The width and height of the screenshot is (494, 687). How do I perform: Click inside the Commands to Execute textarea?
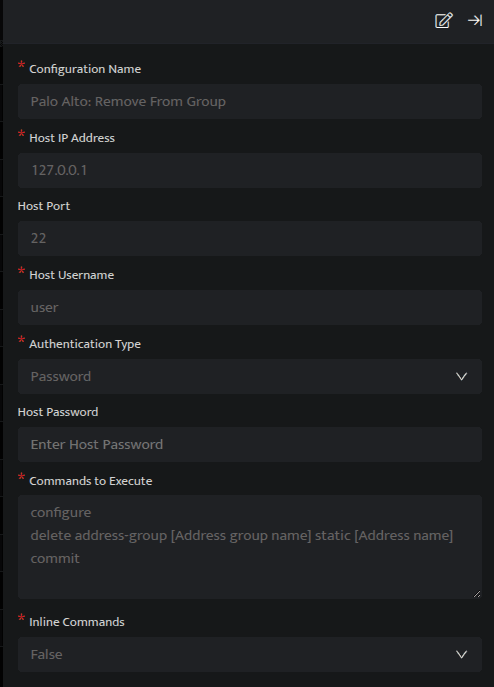tap(250, 547)
